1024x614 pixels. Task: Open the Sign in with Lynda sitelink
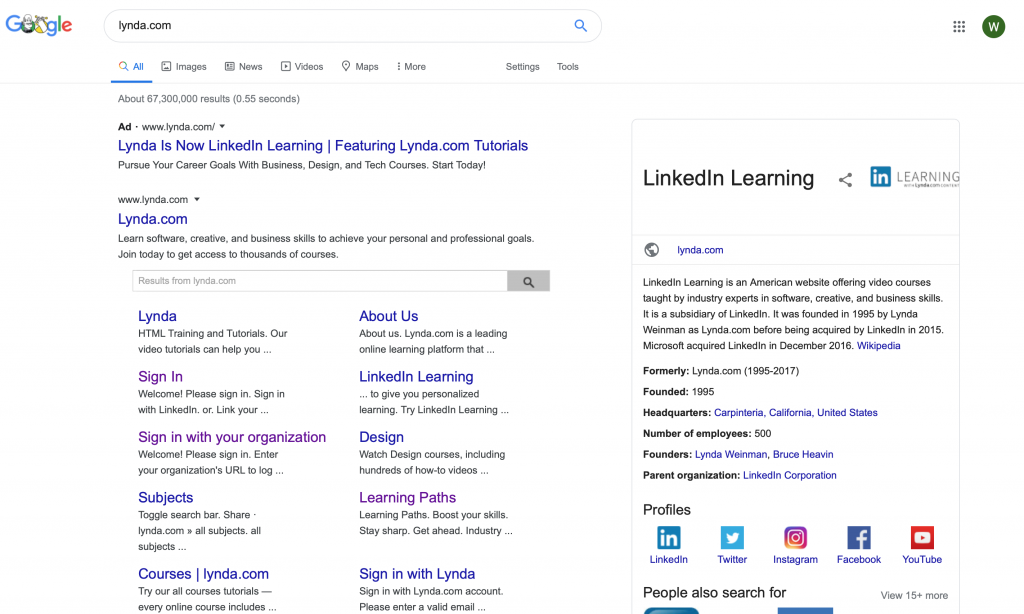point(417,574)
